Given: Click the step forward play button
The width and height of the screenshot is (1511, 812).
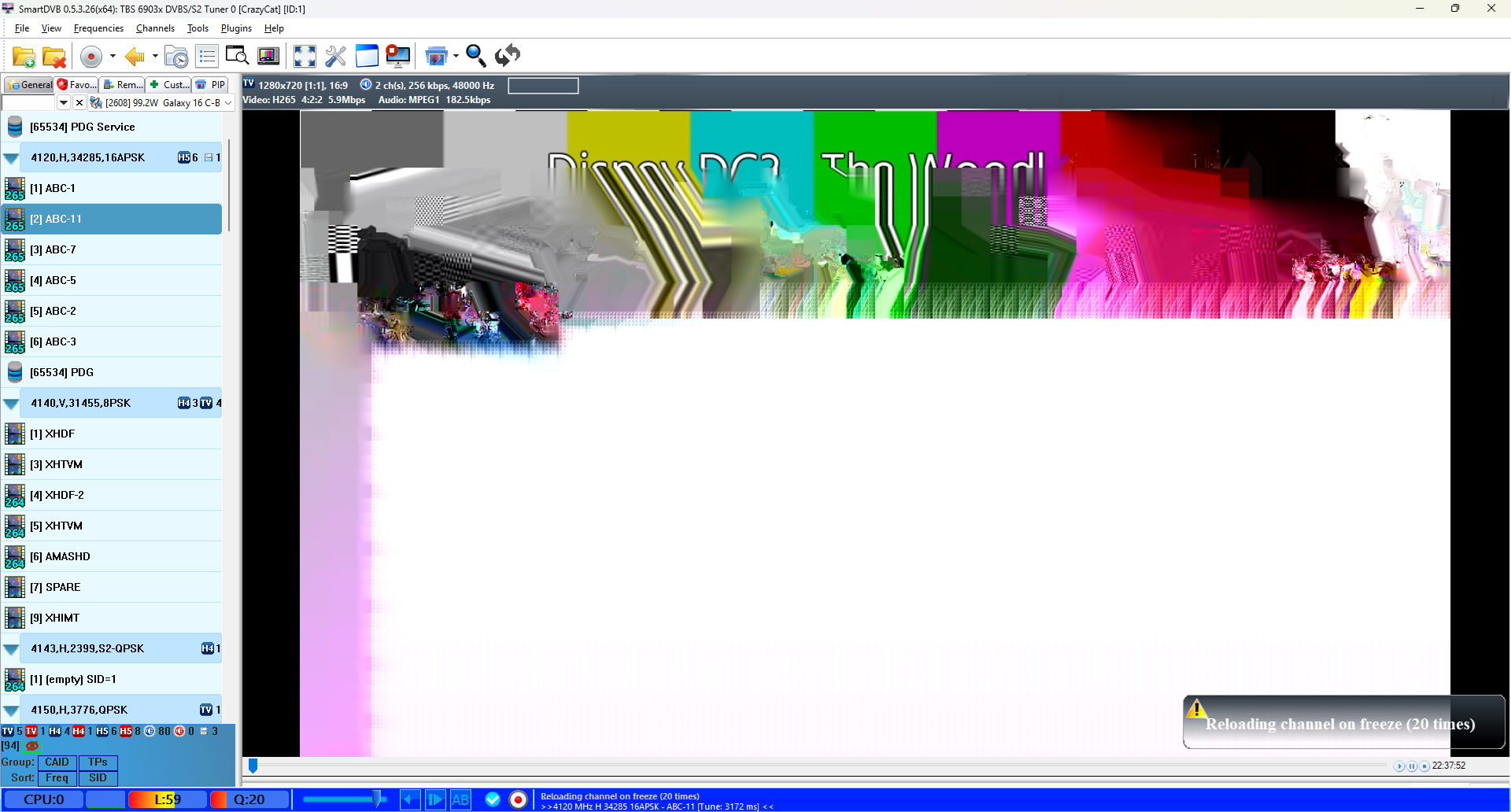Looking at the screenshot, I should pyautogui.click(x=435, y=800).
